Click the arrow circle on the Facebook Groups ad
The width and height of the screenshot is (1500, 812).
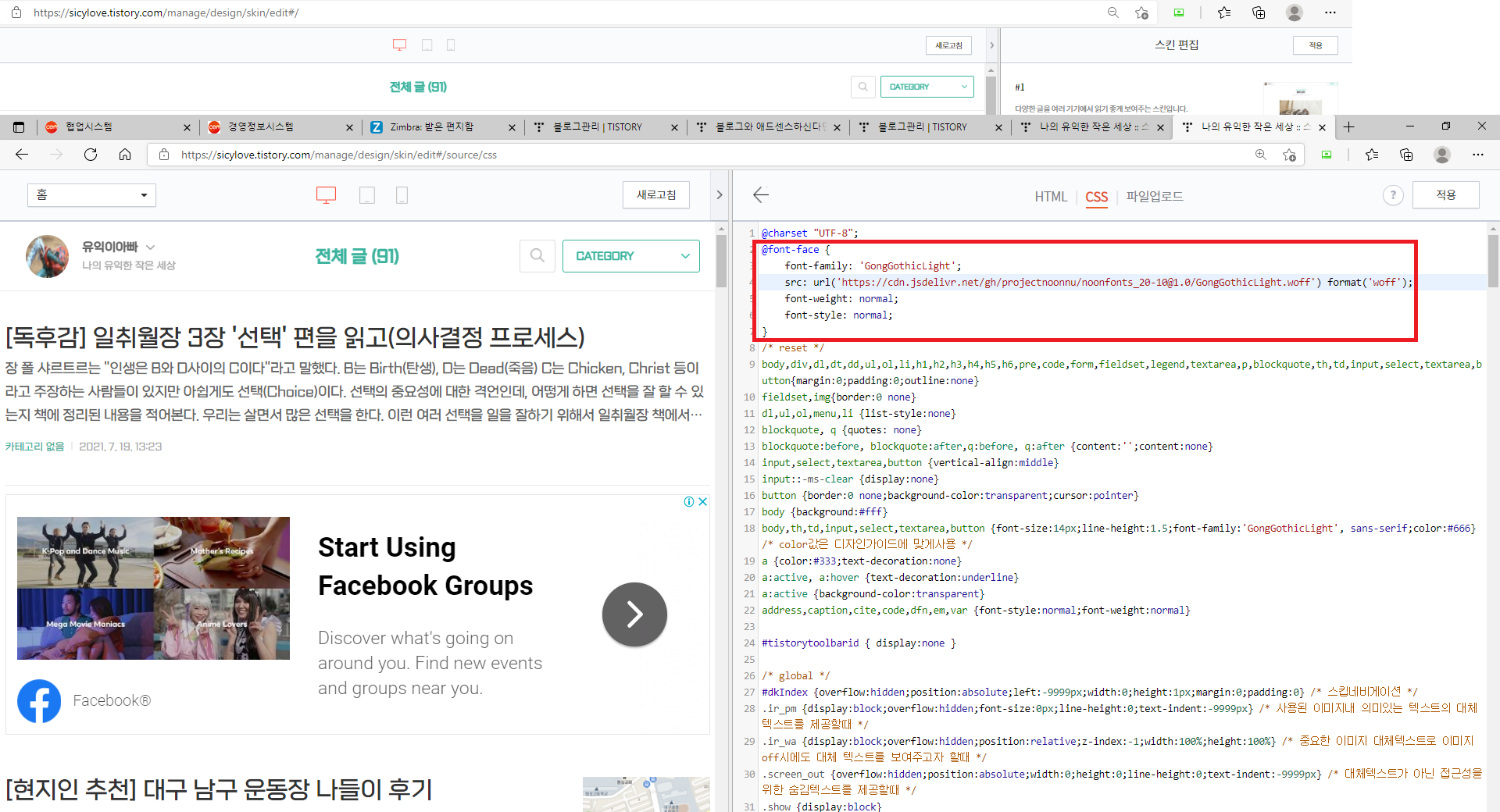point(634,614)
